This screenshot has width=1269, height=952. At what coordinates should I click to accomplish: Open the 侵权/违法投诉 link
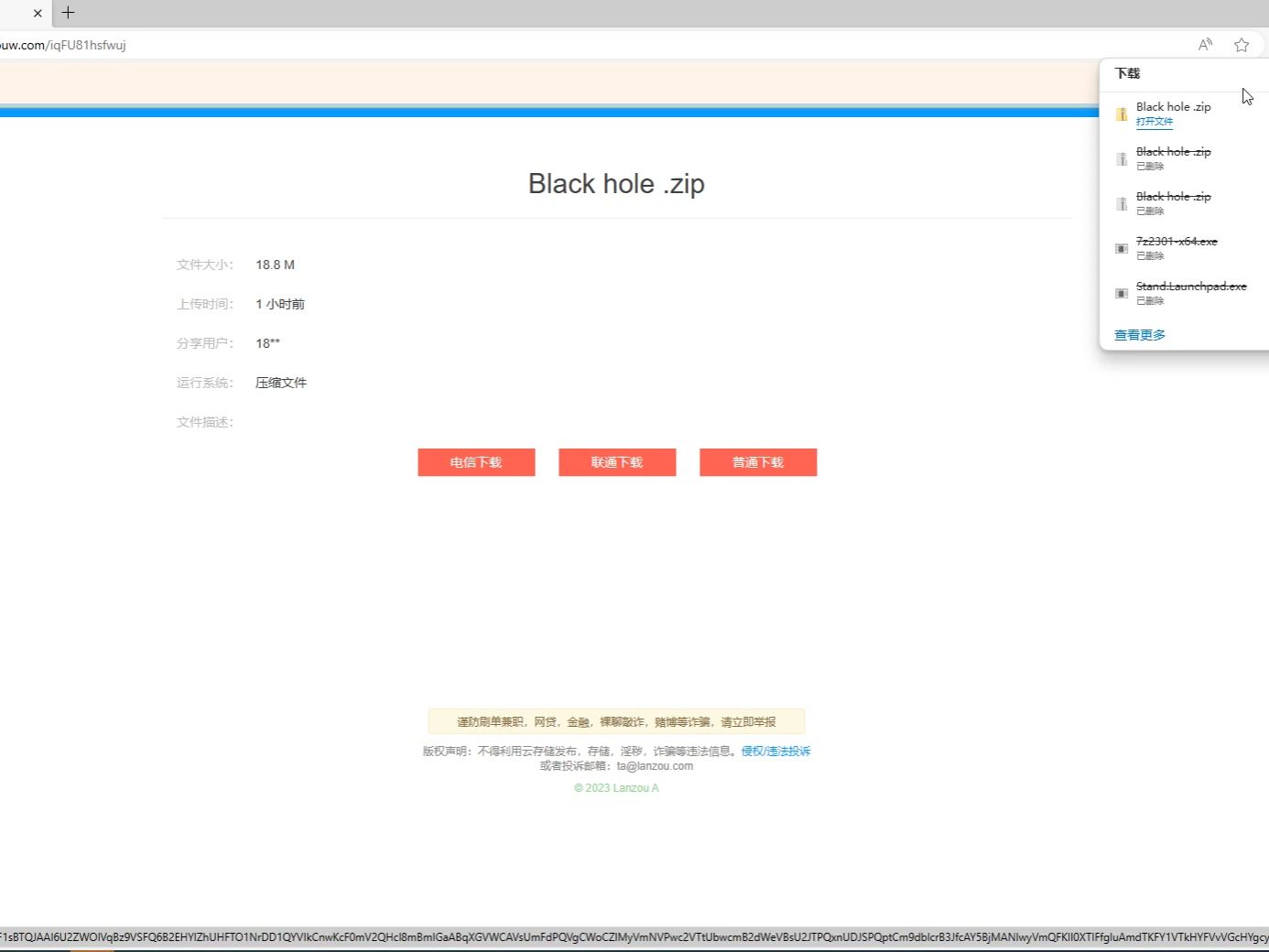pos(775,751)
